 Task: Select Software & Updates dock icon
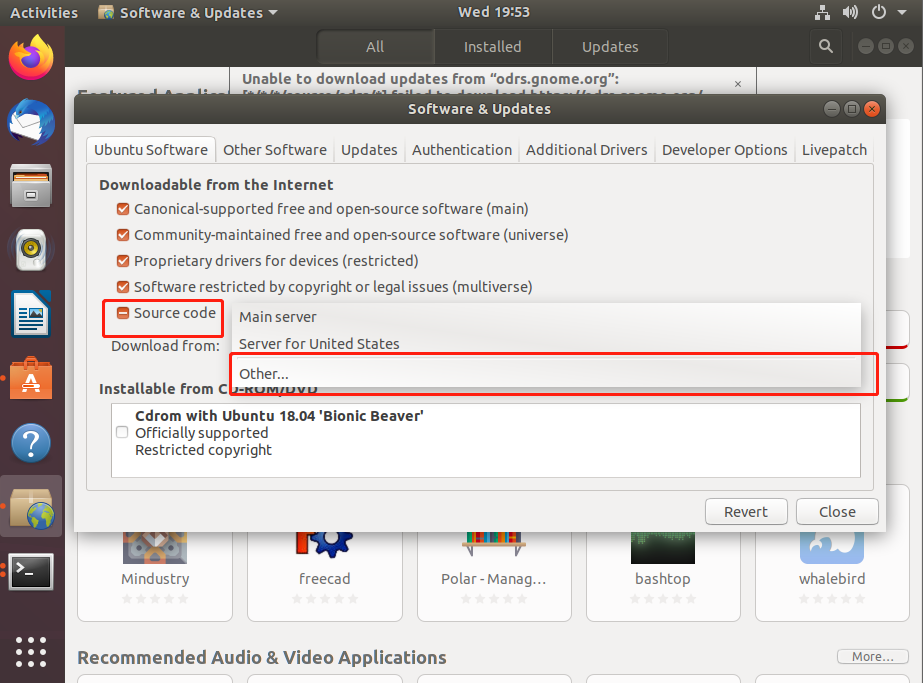(31, 508)
